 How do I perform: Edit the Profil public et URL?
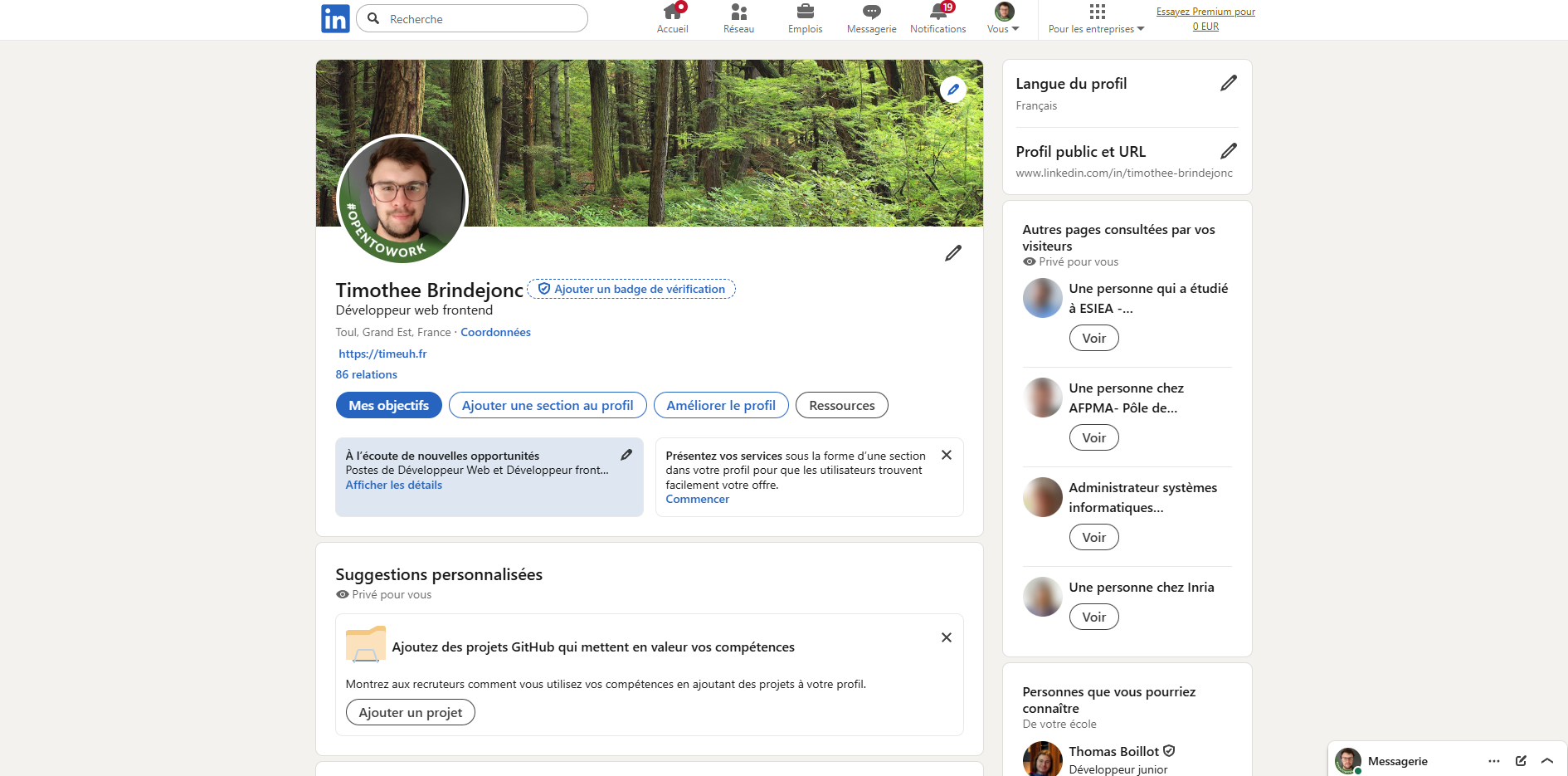(1228, 151)
